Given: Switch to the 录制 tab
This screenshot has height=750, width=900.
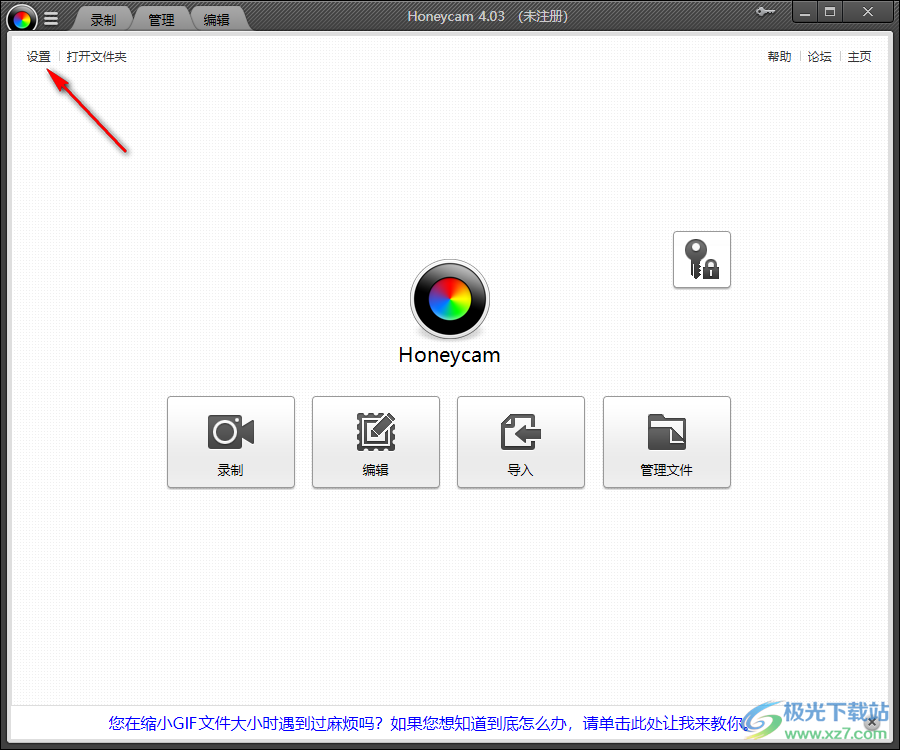Looking at the screenshot, I should pyautogui.click(x=103, y=20).
